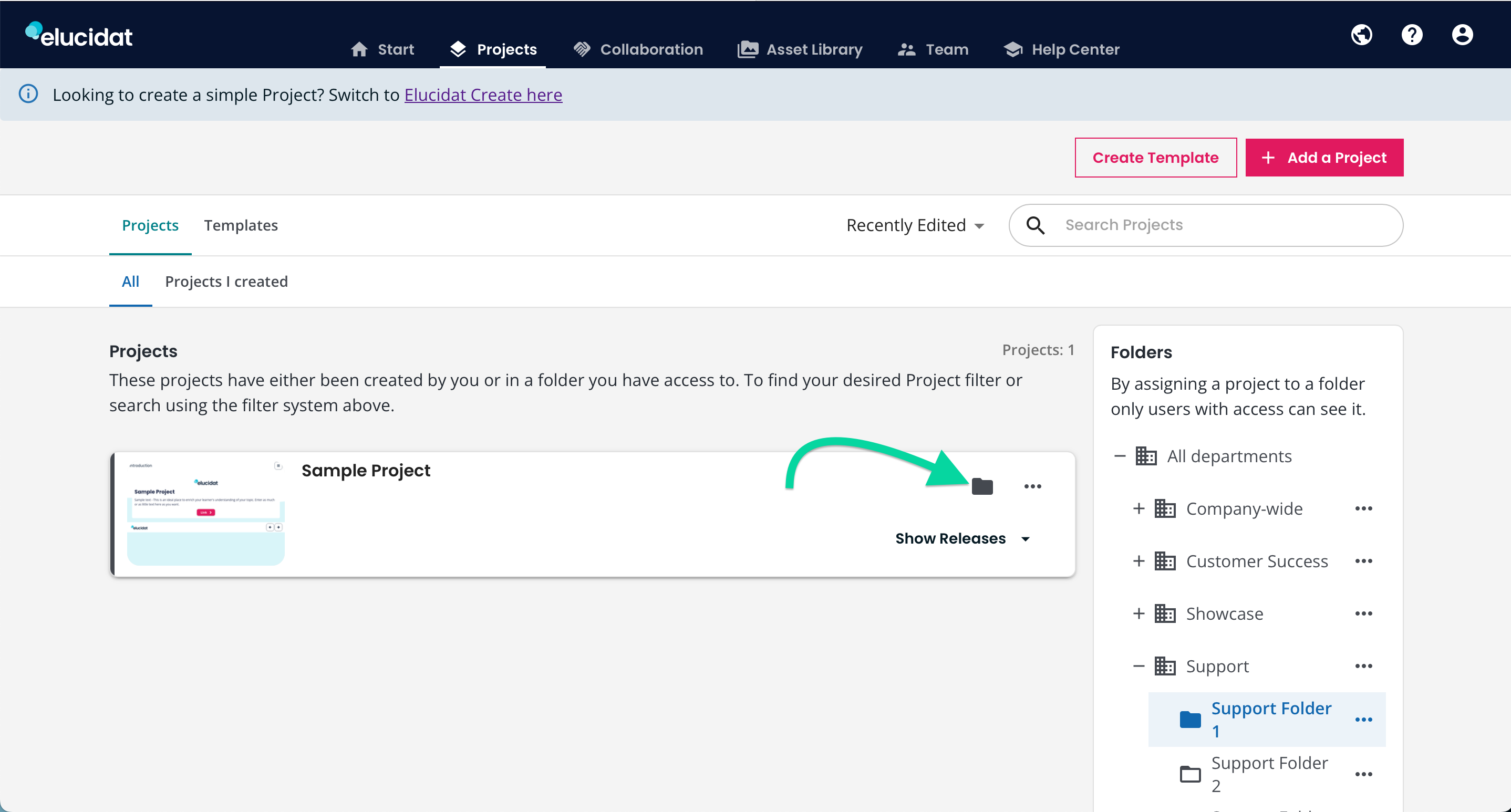
Task: Select the Projects I created filter tab
Action: click(226, 282)
